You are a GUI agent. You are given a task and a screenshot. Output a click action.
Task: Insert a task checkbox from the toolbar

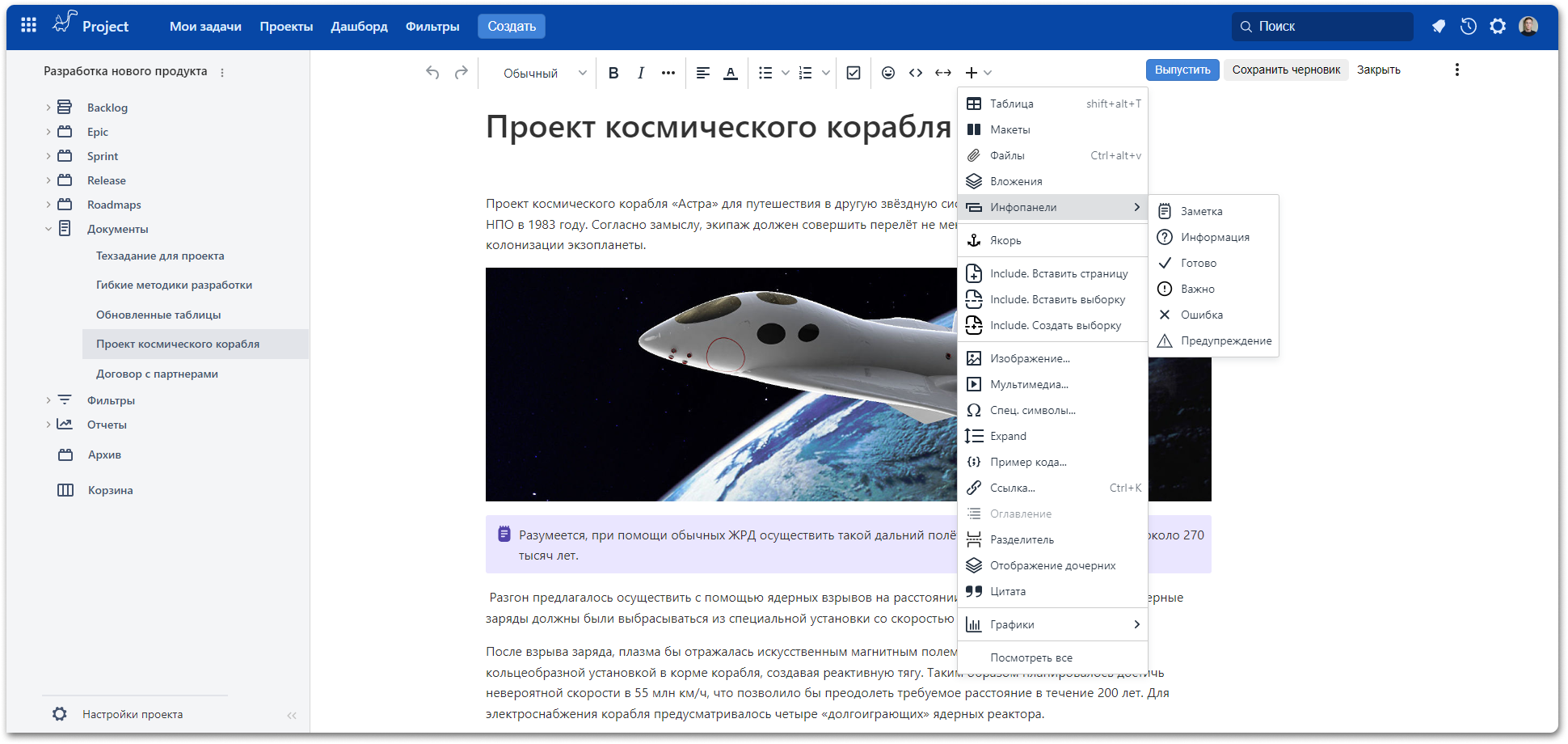pyautogui.click(x=853, y=73)
